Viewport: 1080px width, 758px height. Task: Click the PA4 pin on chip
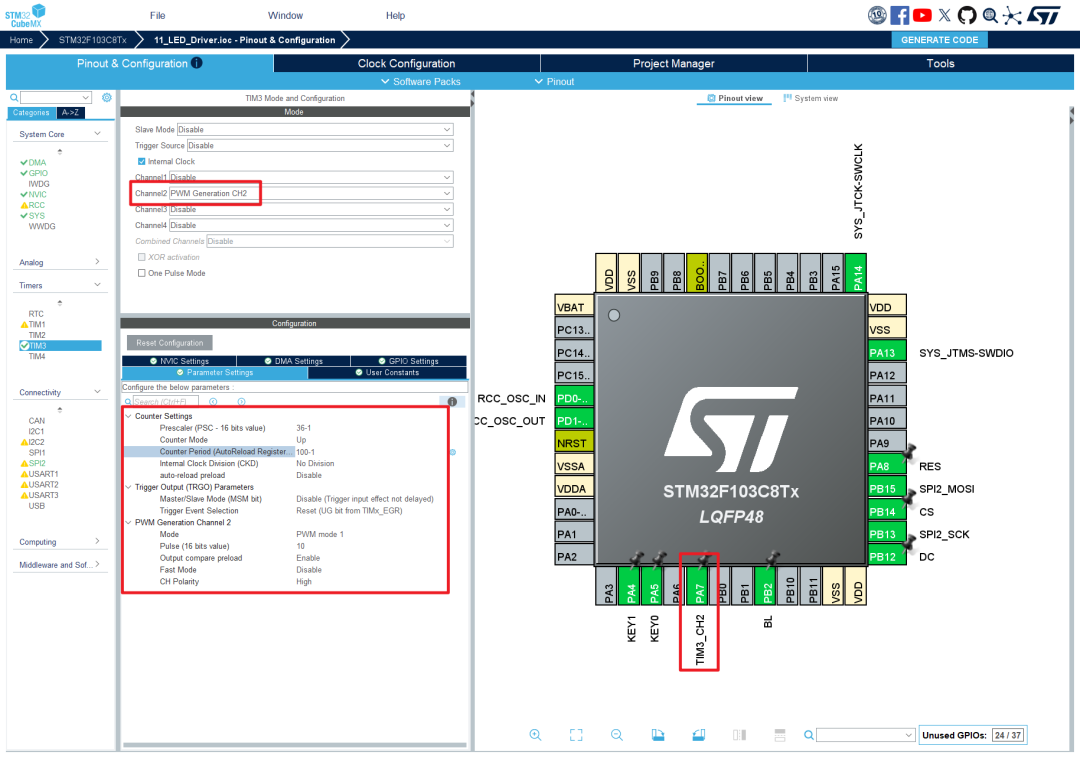pos(631,587)
